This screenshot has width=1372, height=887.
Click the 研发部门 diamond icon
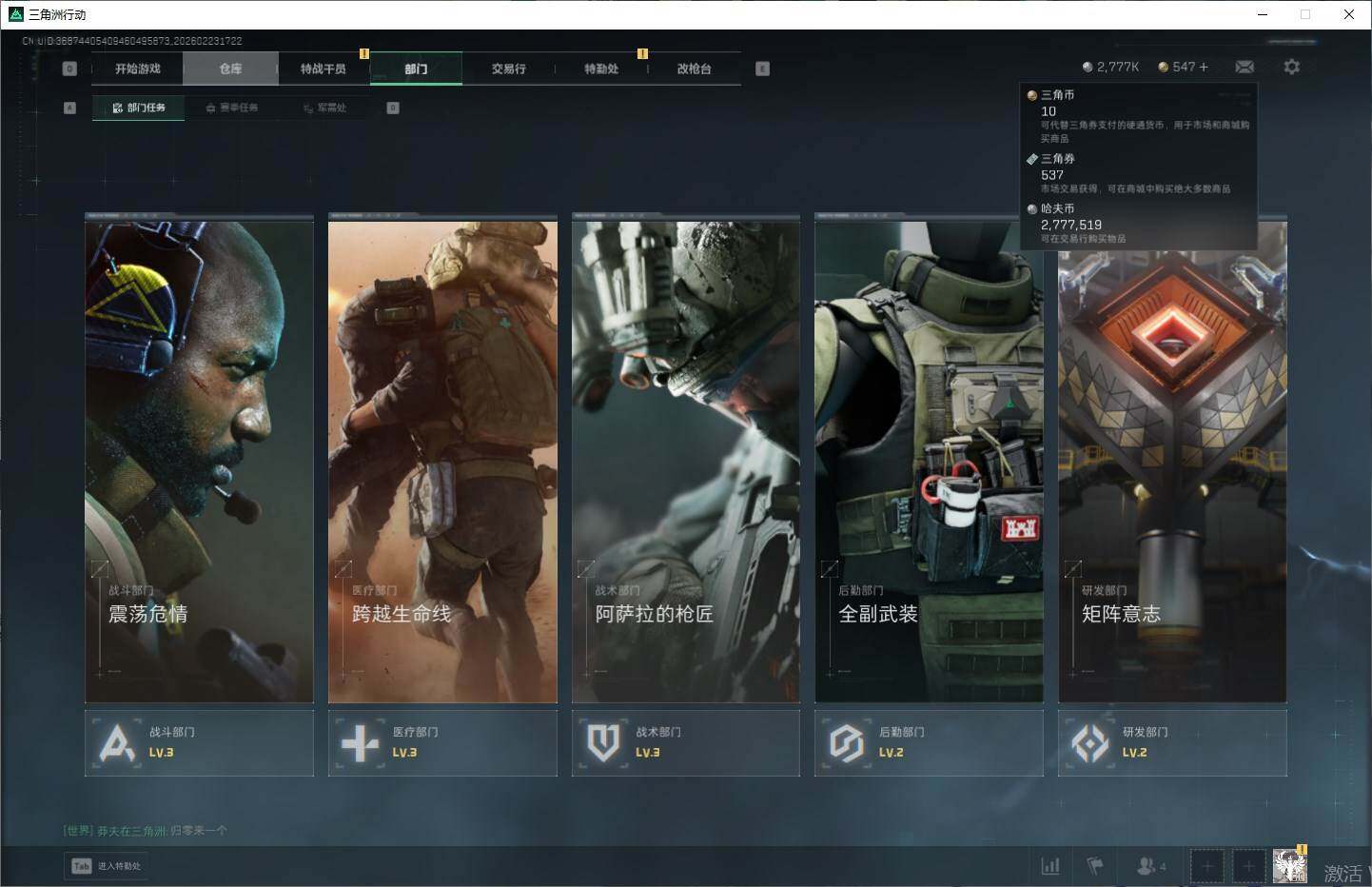(1089, 743)
